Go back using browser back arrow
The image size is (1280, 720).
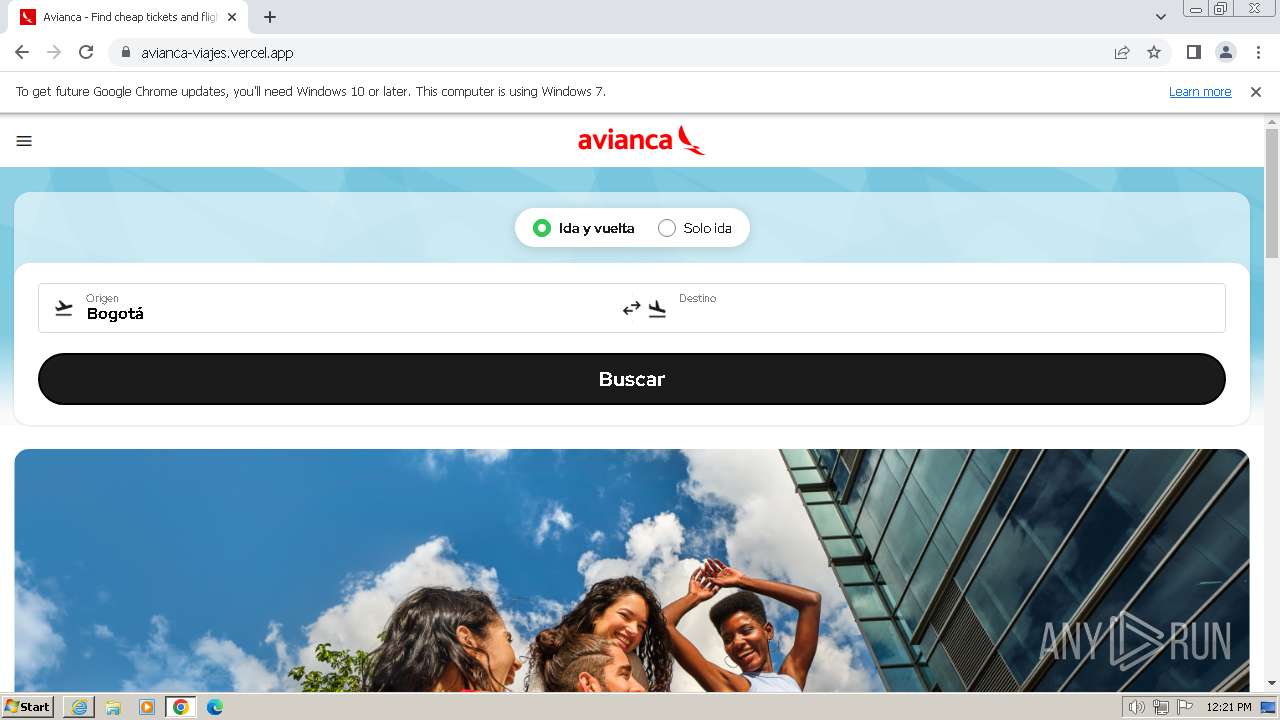point(22,53)
